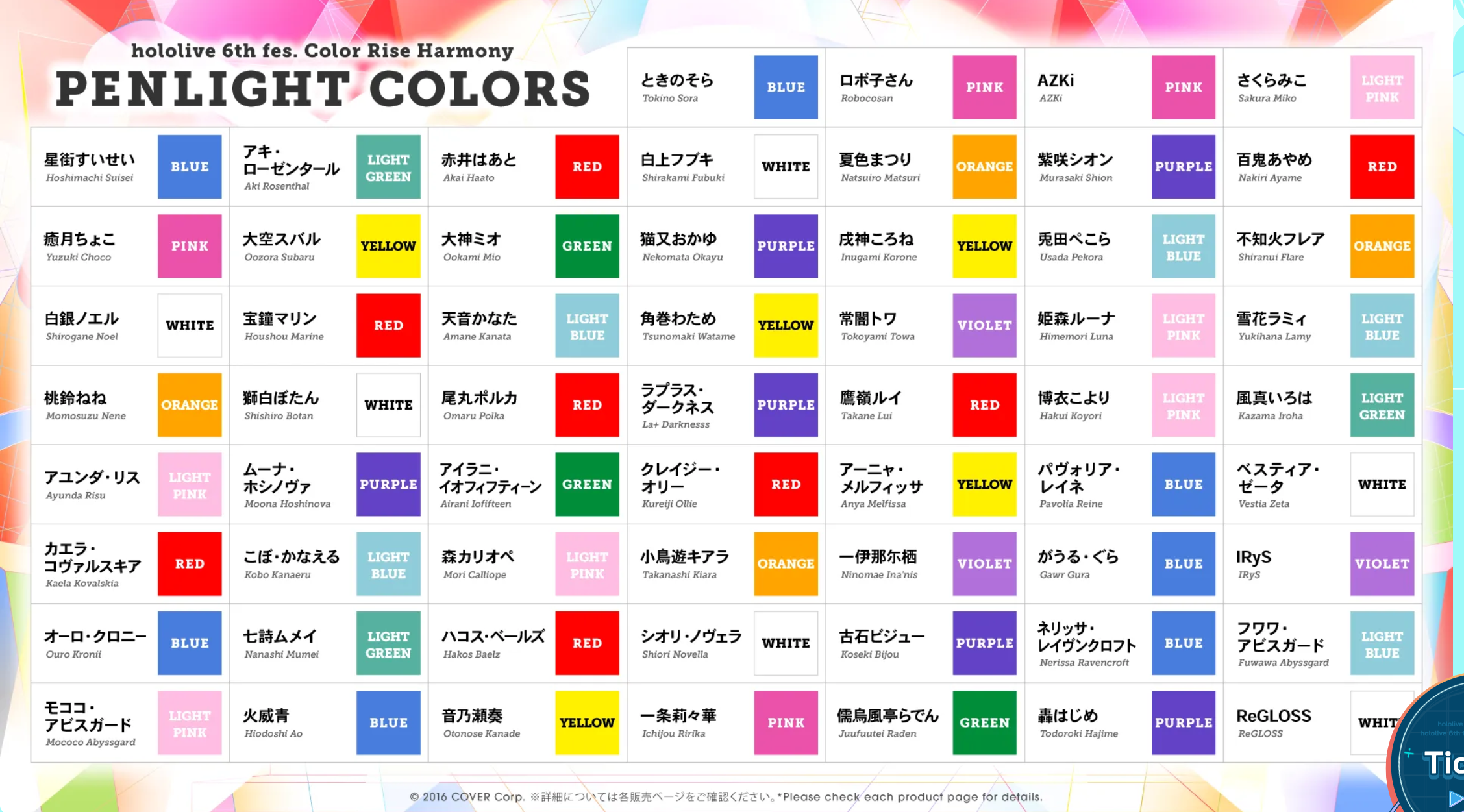
Task: Click Anya Melfissa's YELLOW swatch
Action: 984,484
